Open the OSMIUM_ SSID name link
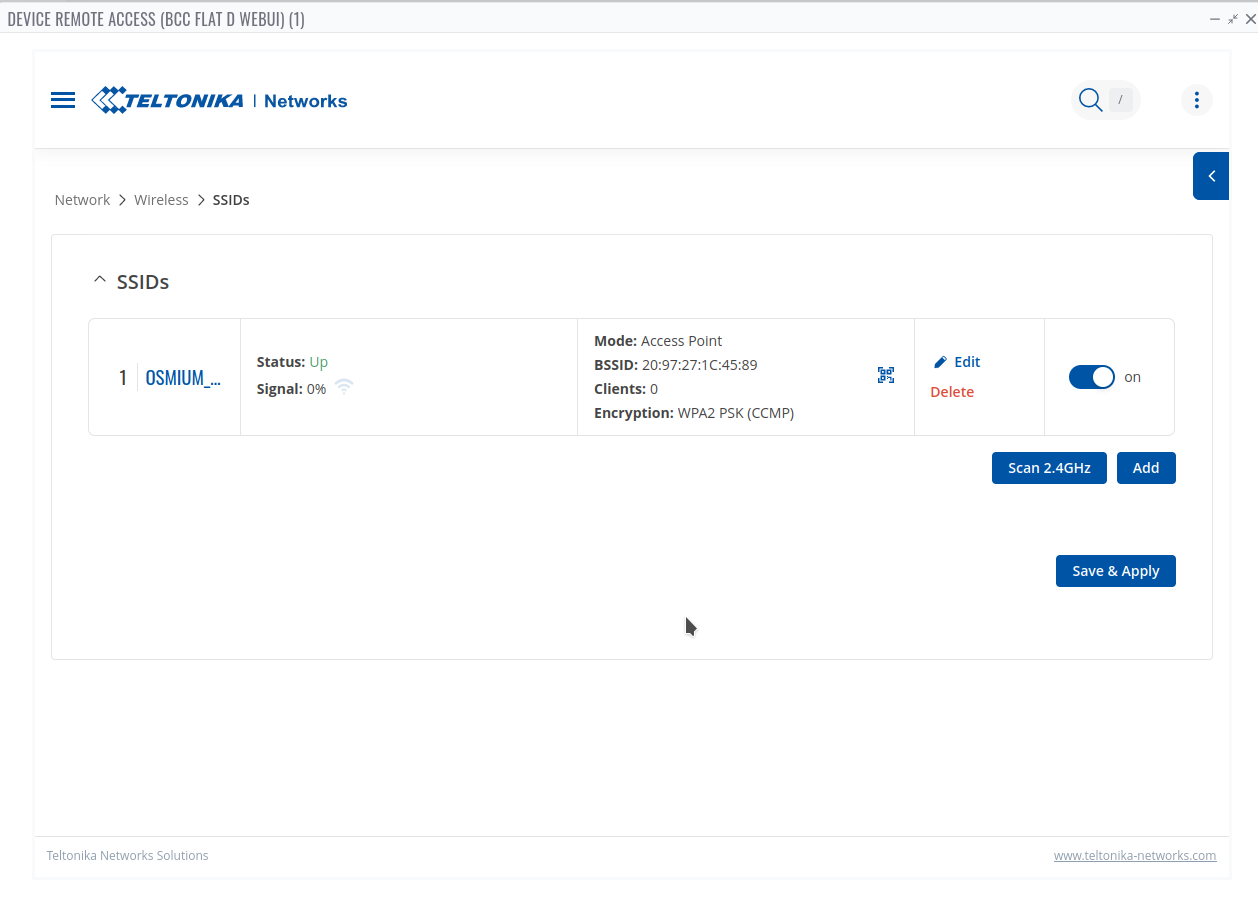 pos(183,377)
